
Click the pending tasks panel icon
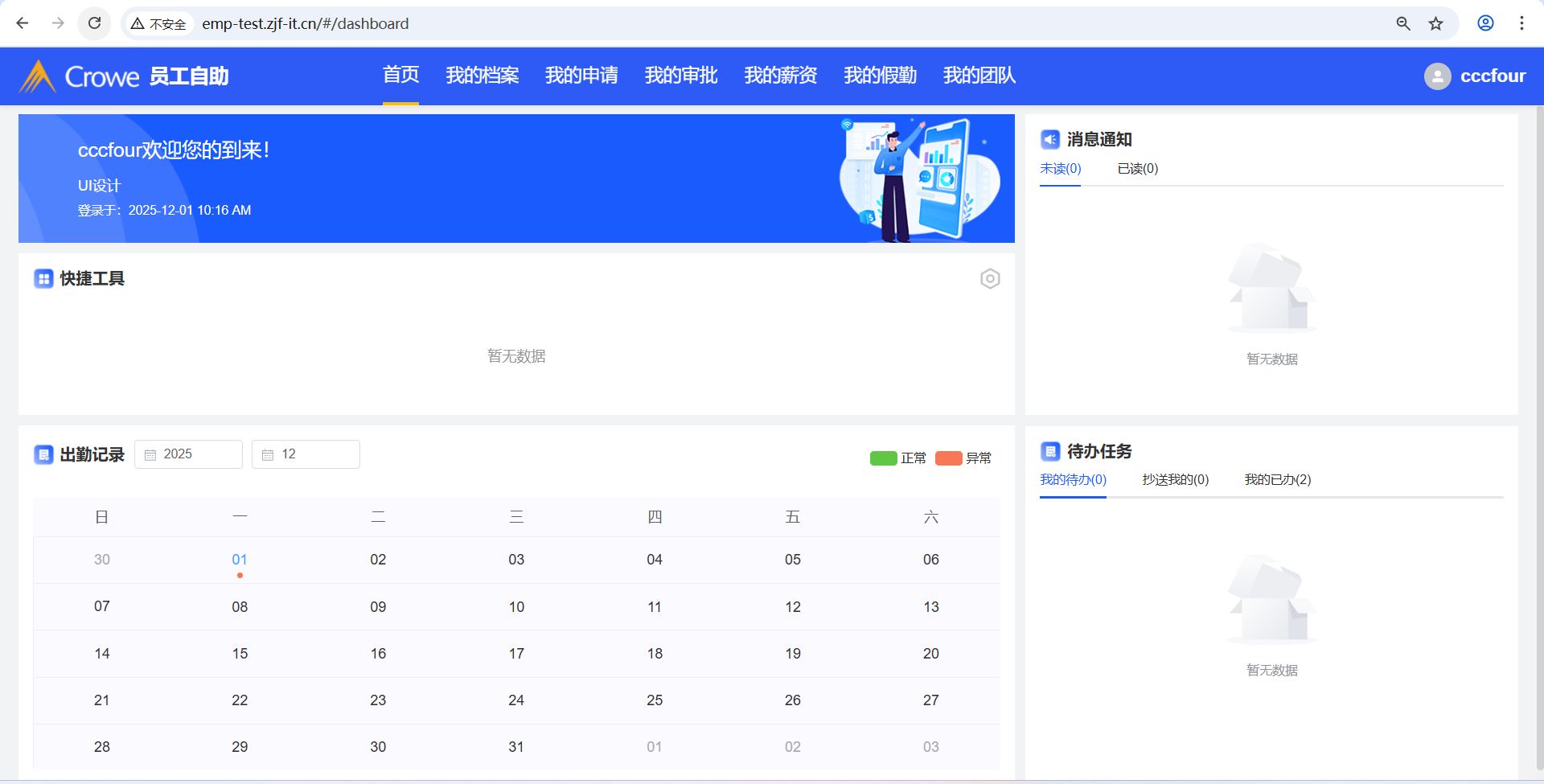click(1049, 451)
